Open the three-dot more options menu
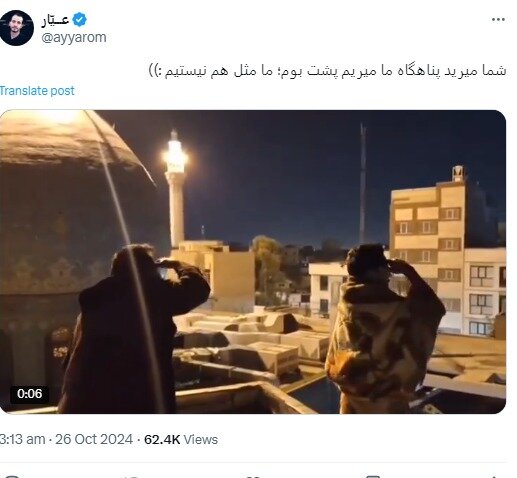Viewport: 517px width, 478px height. [x=498, y=20]
